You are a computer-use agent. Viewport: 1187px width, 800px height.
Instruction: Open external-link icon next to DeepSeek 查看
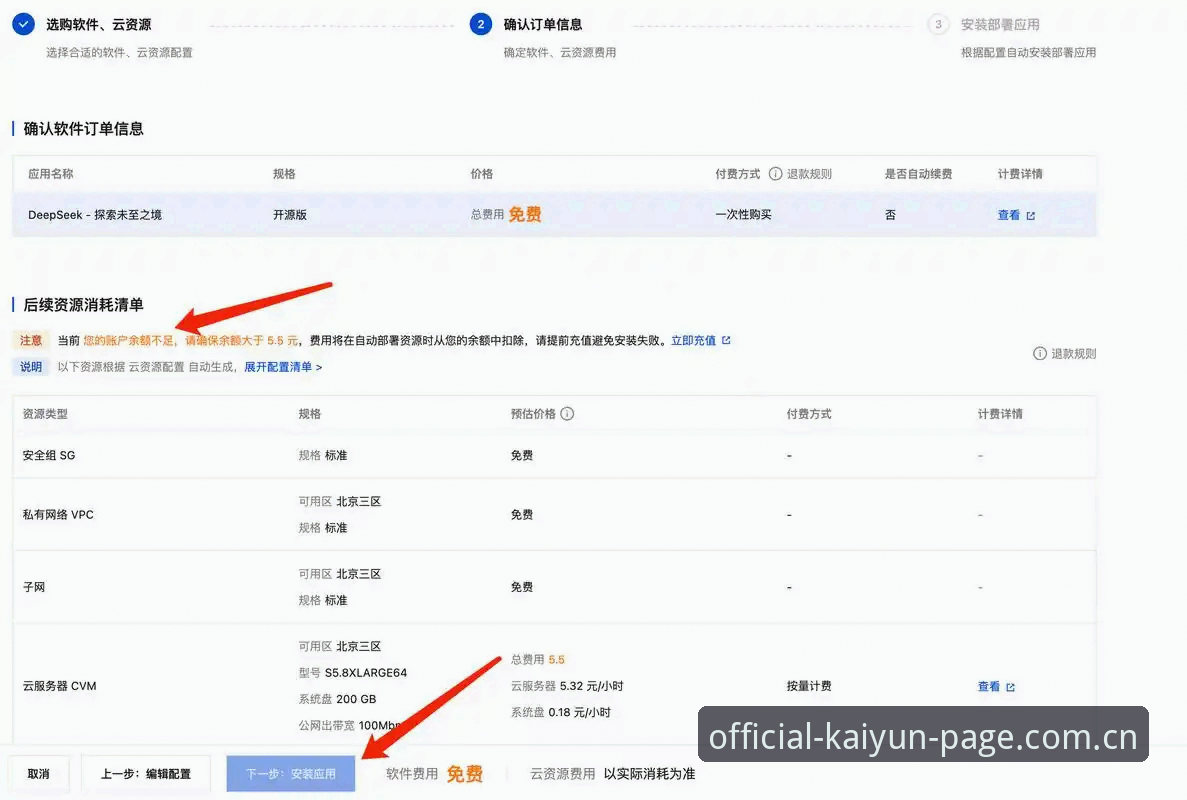coord(1030,216)
